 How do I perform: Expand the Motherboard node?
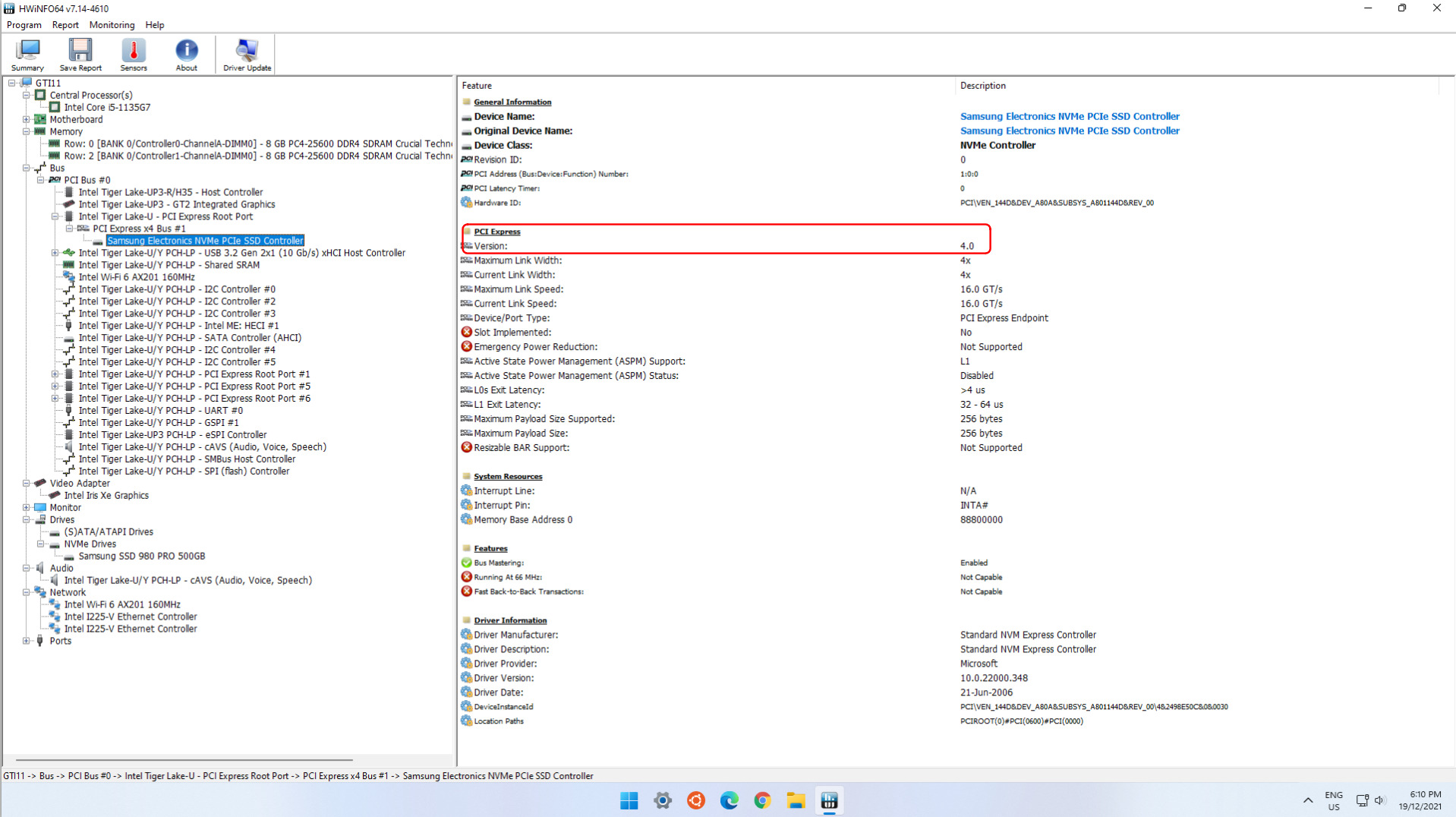27,119
